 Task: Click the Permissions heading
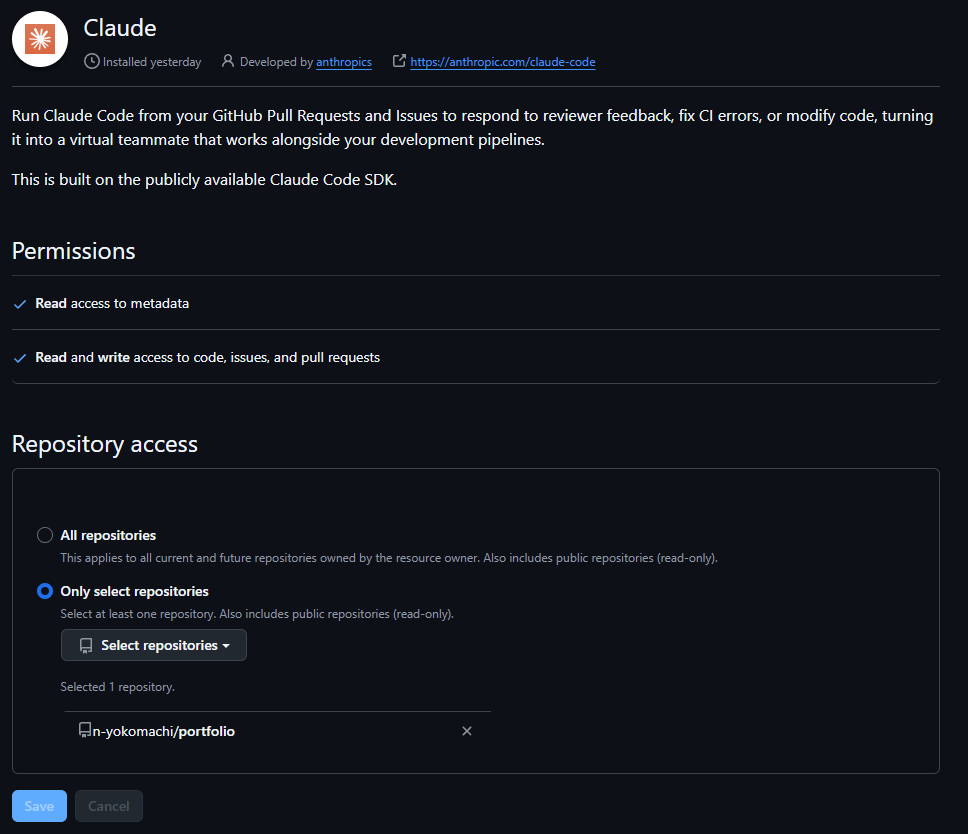coord(73,251)
